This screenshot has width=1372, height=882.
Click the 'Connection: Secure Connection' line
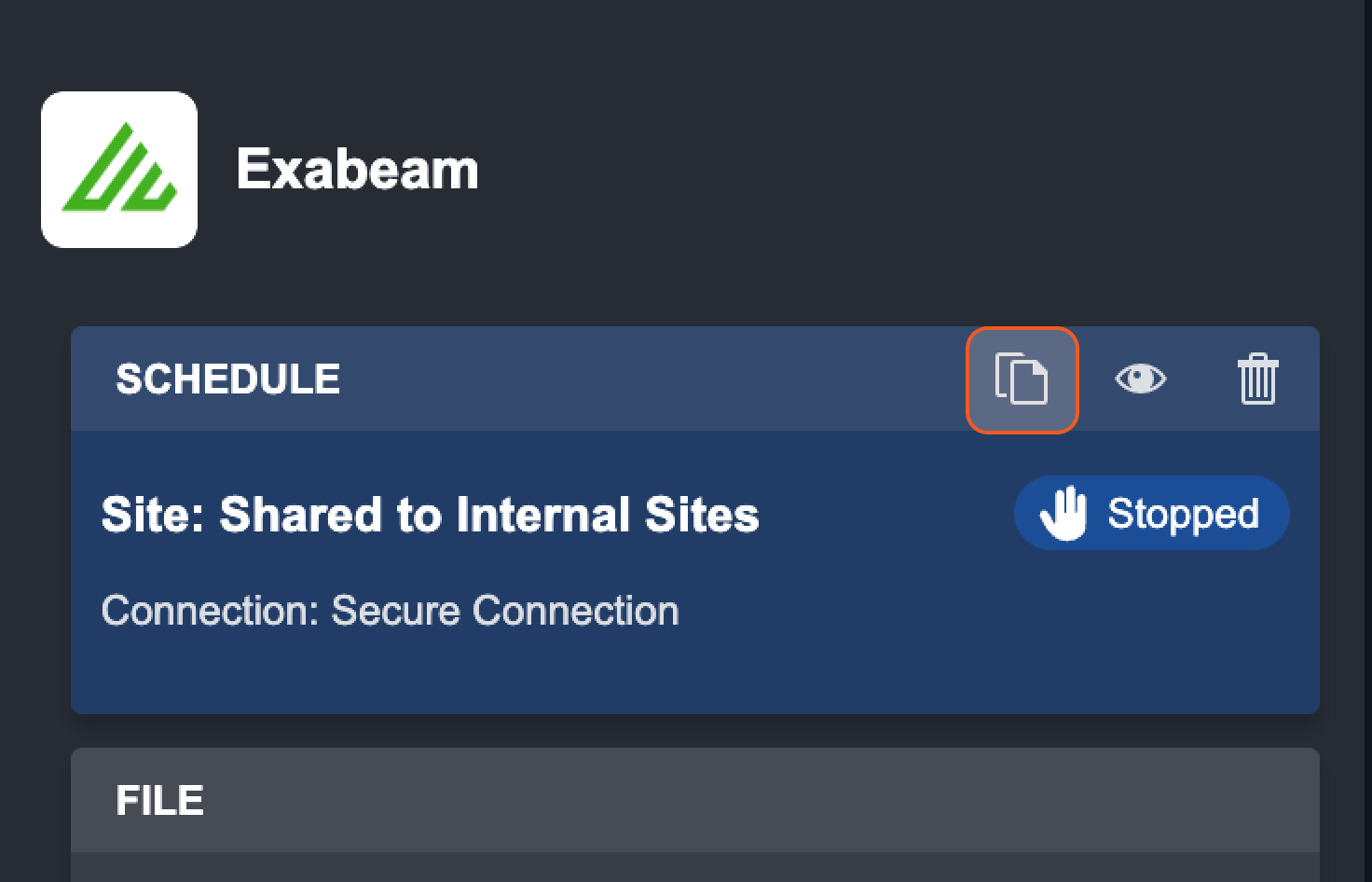390,611
